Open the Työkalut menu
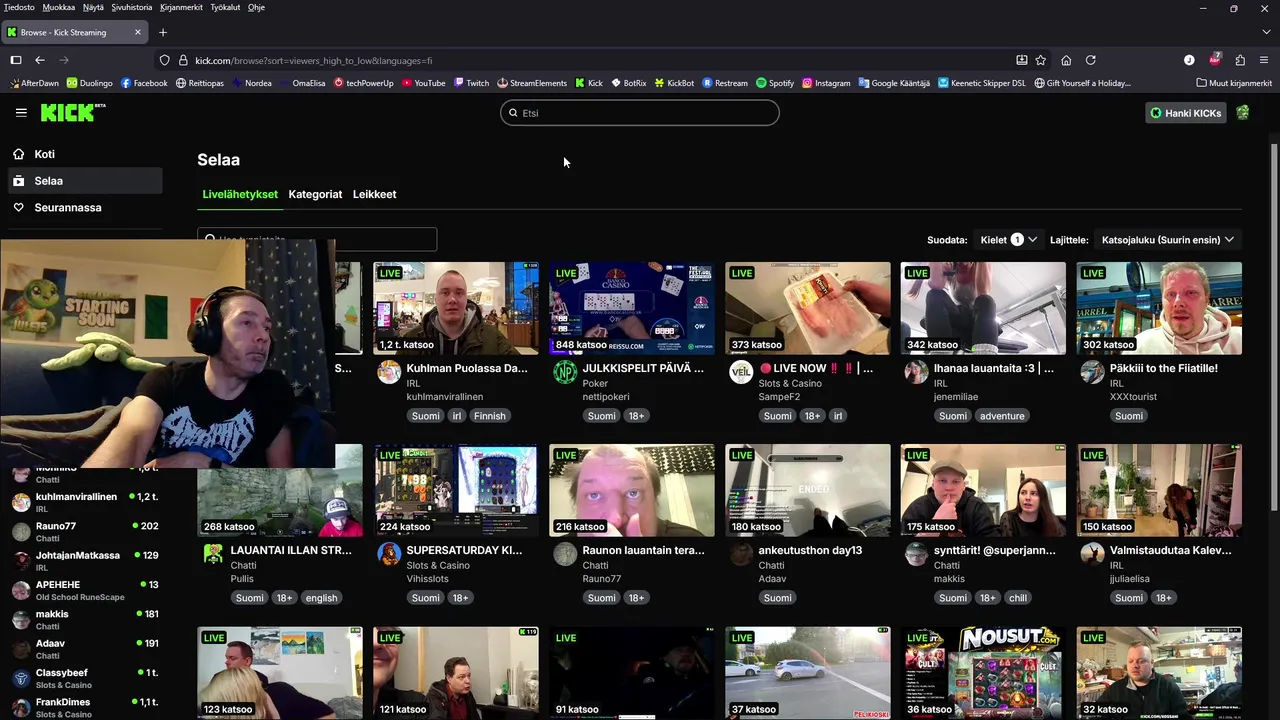The image size is (1280, 720). click(x=225, y=7)
